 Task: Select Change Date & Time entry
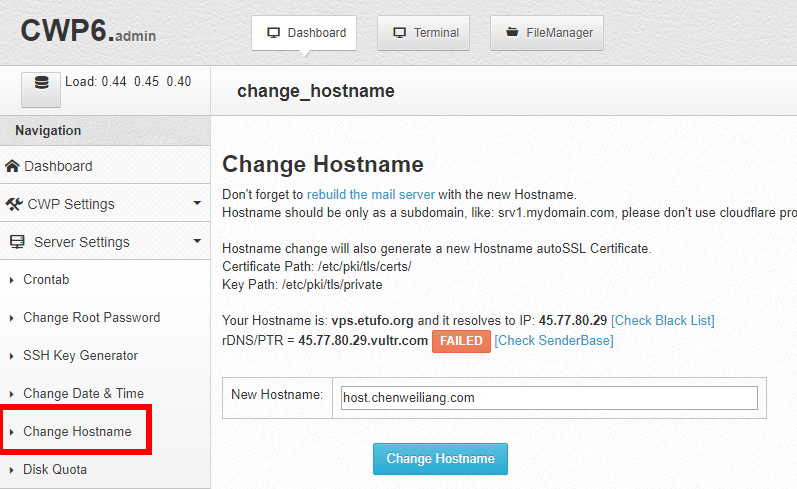pos(83,394)
